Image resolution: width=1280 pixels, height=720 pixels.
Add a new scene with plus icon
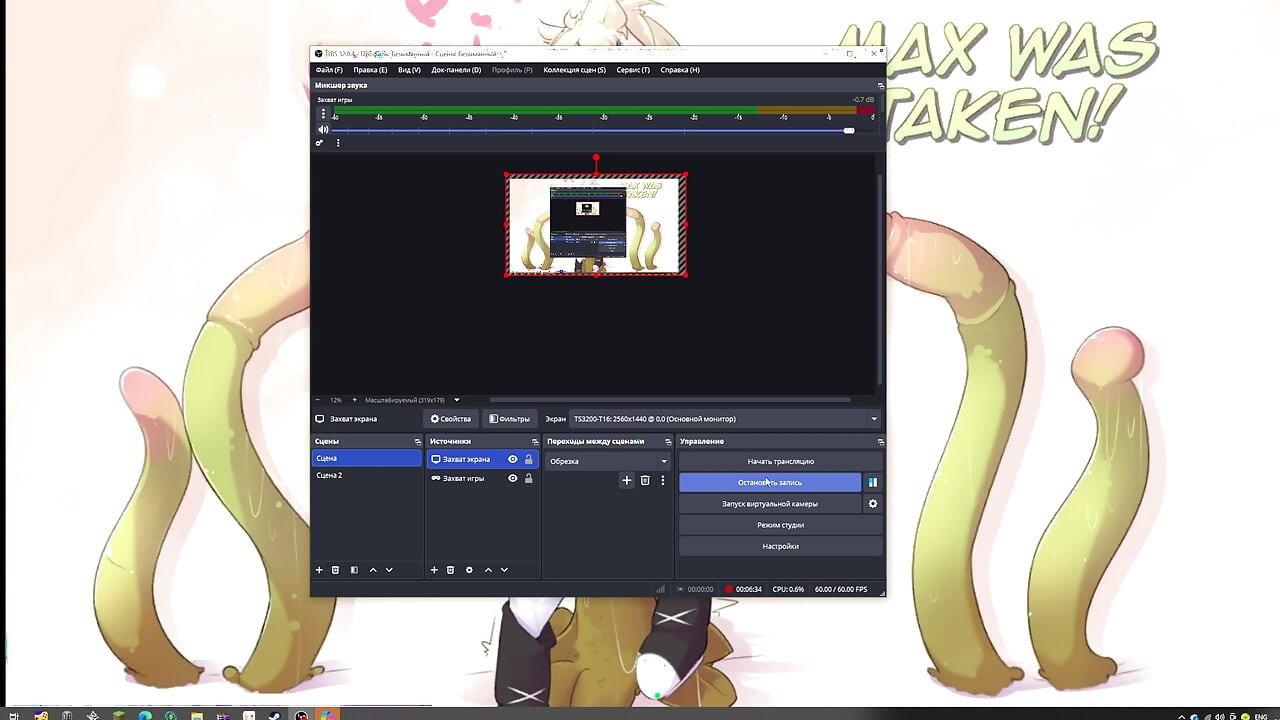click(319, 569)
